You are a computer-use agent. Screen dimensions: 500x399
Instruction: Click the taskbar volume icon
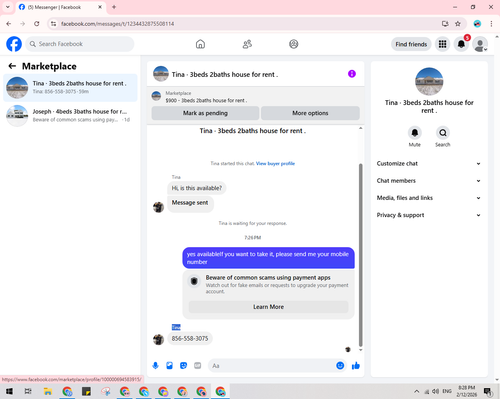pos(435,391)
